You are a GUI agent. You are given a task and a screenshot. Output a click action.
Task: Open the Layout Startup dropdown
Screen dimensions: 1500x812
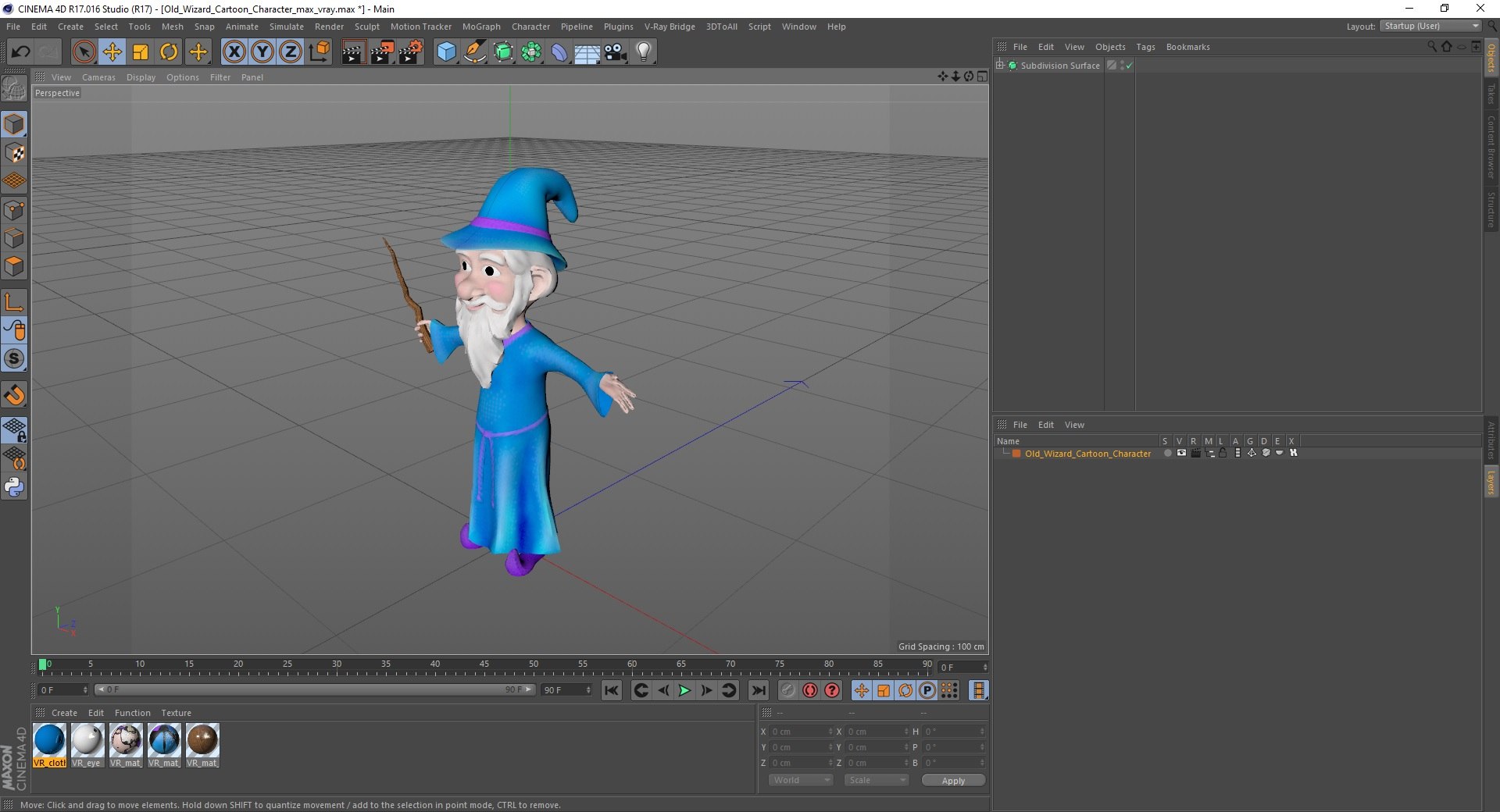pyautogui.click(x=1430, y=26)
